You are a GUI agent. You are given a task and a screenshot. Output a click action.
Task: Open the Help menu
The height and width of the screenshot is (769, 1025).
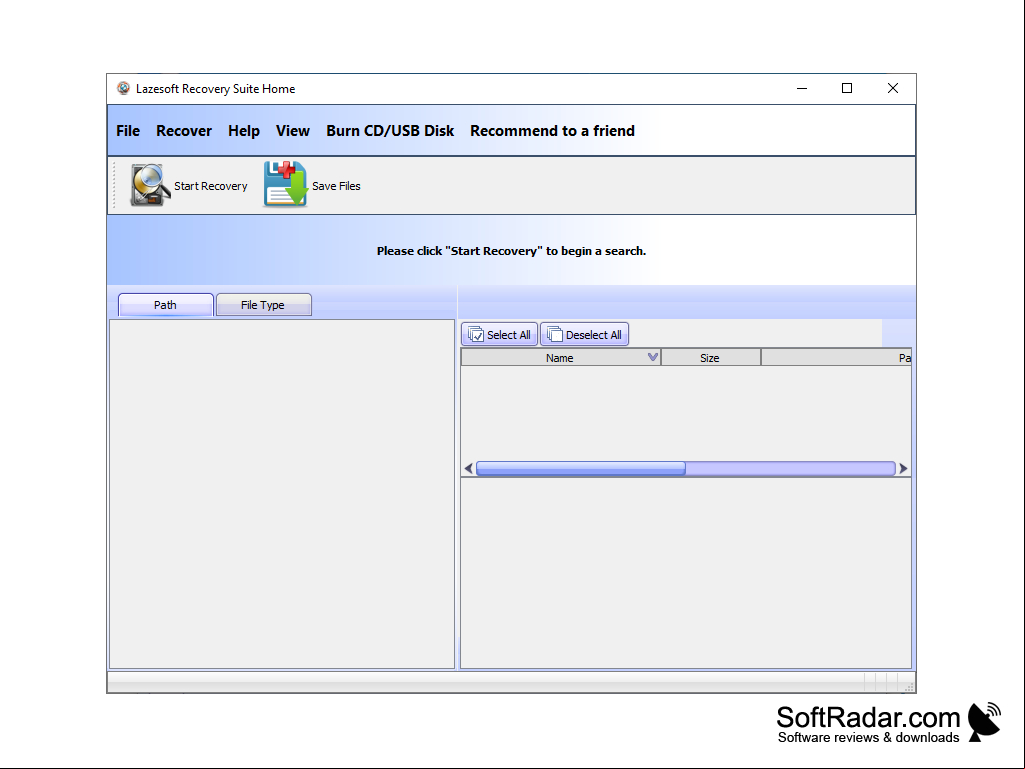point(244,131)
